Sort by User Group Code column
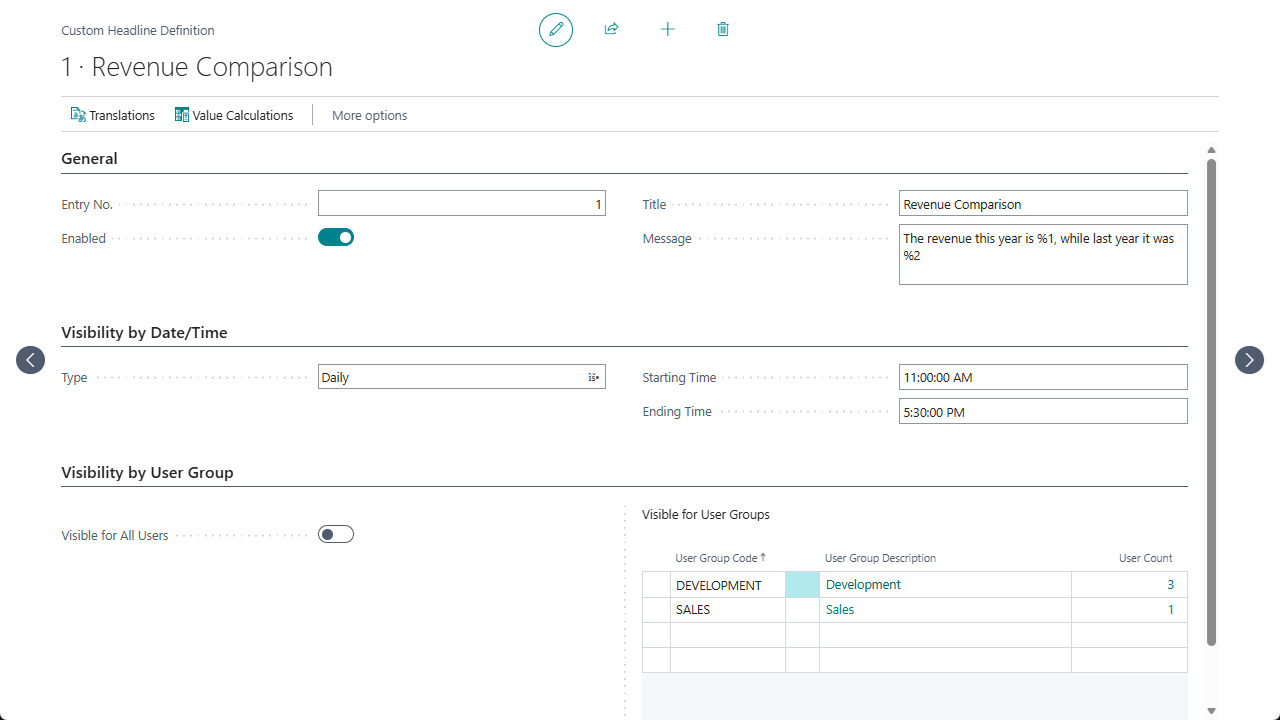The image size is (1280, 720). coord(719,558)
